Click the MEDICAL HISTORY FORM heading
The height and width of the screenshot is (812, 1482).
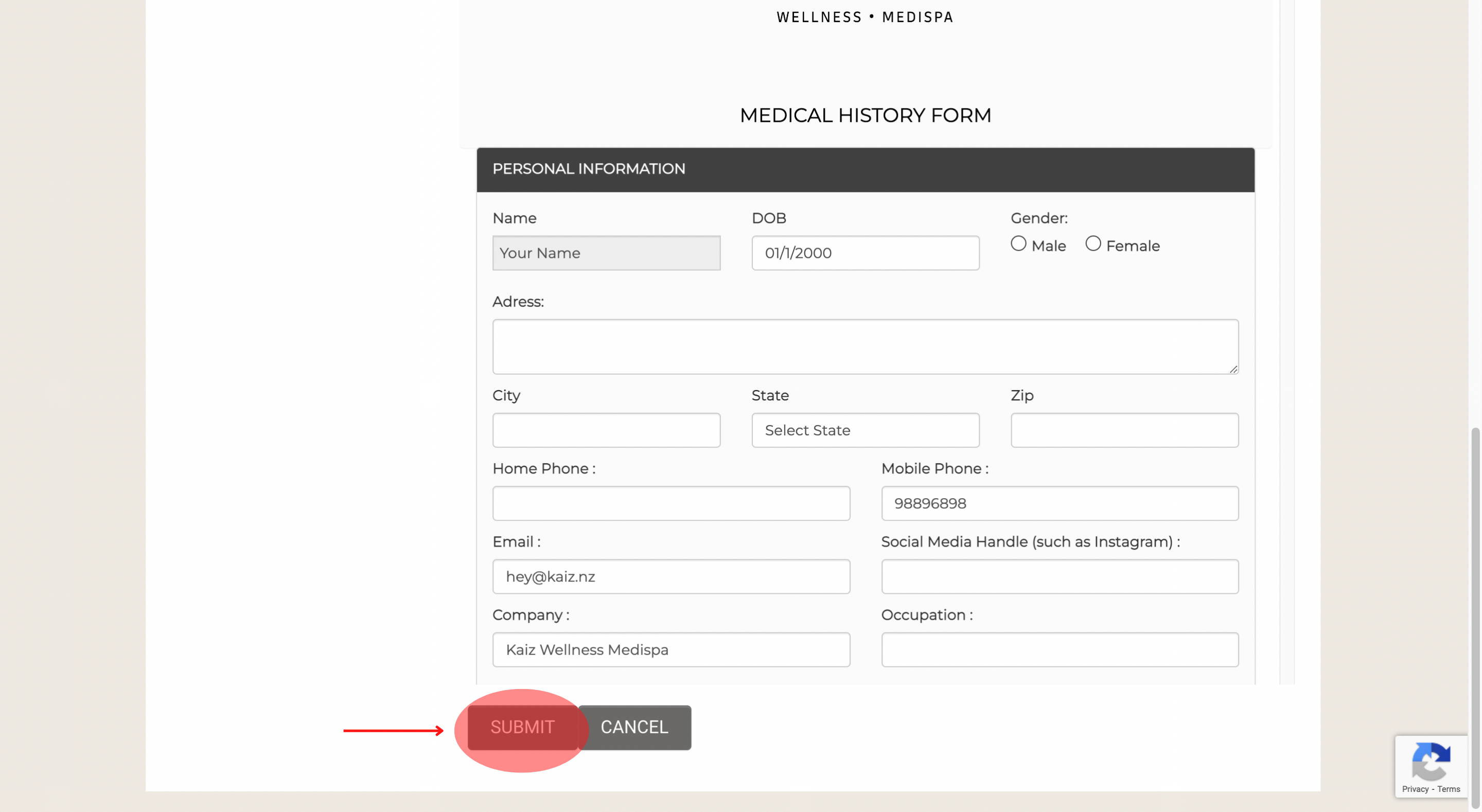[x=865, y=115]
